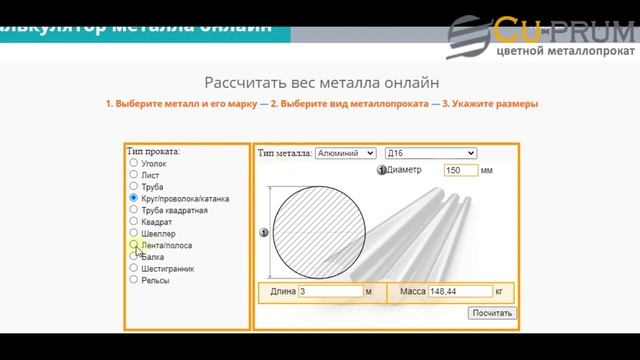Click the 'цветной металлопрокат' tagline
This screenshot has height=360, width=640.
[566, 51]
